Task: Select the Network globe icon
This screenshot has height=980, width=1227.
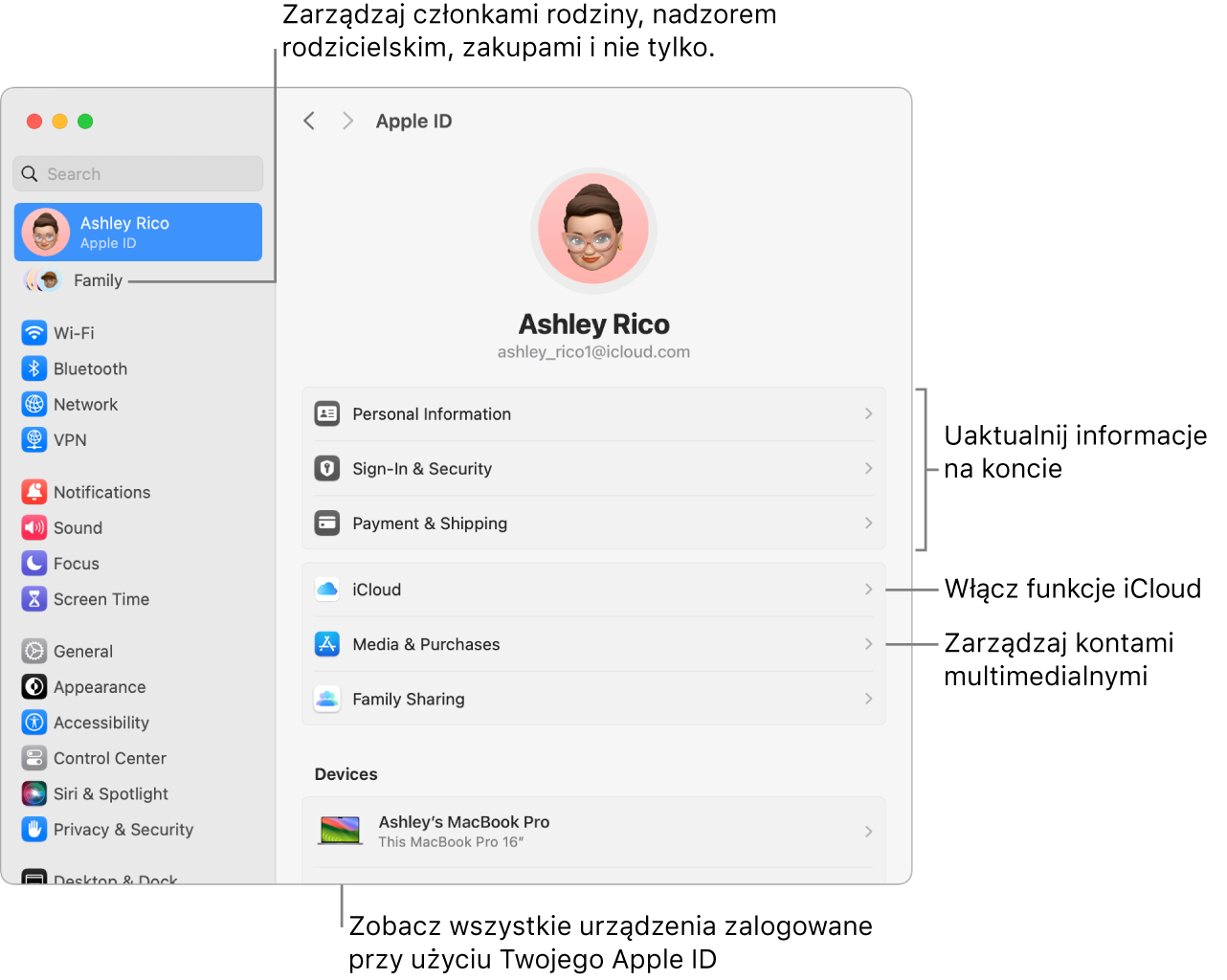Action: click(34, 404)
